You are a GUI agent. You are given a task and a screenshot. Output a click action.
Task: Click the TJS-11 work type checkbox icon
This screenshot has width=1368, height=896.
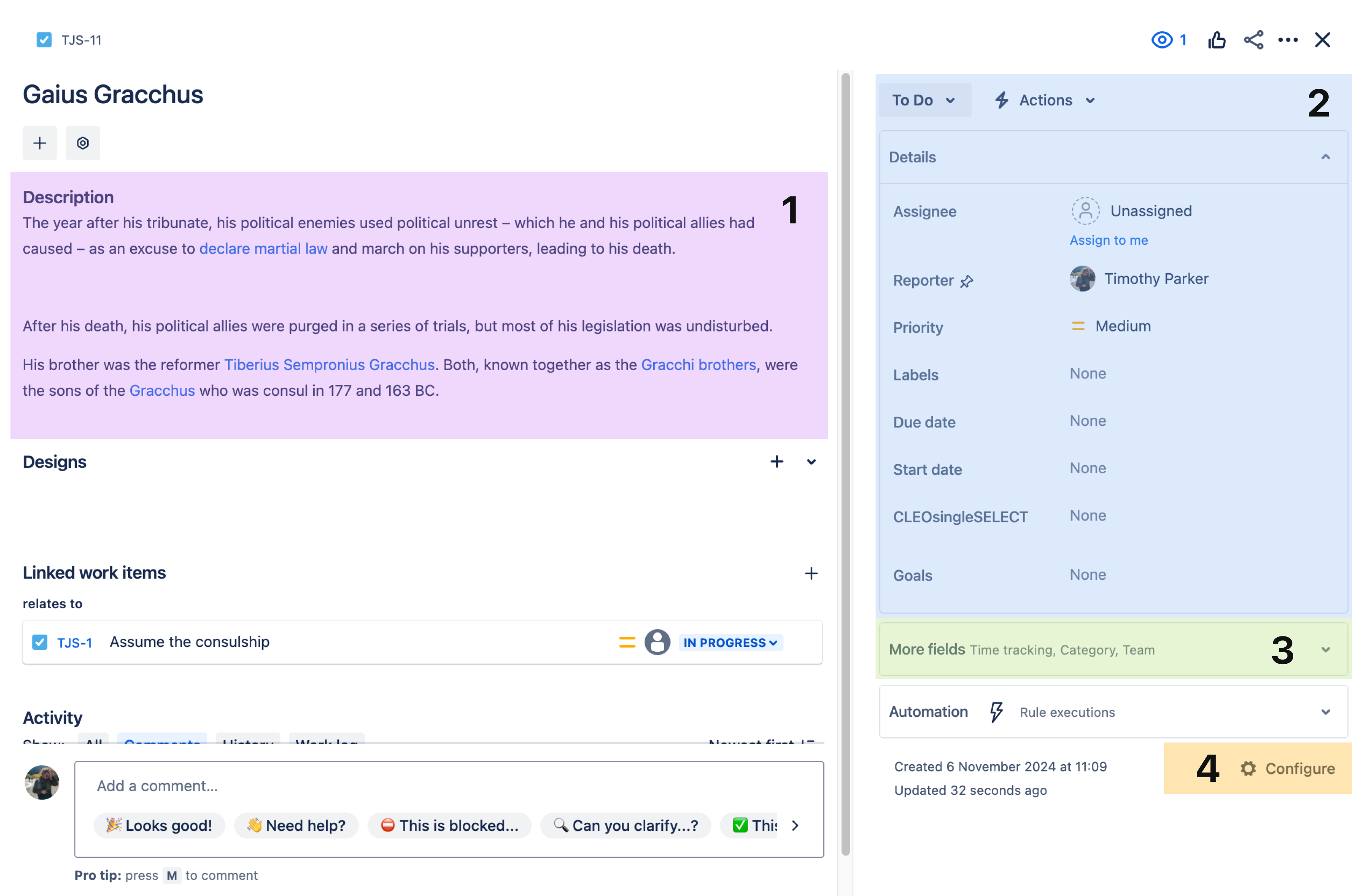pos(44,40)
